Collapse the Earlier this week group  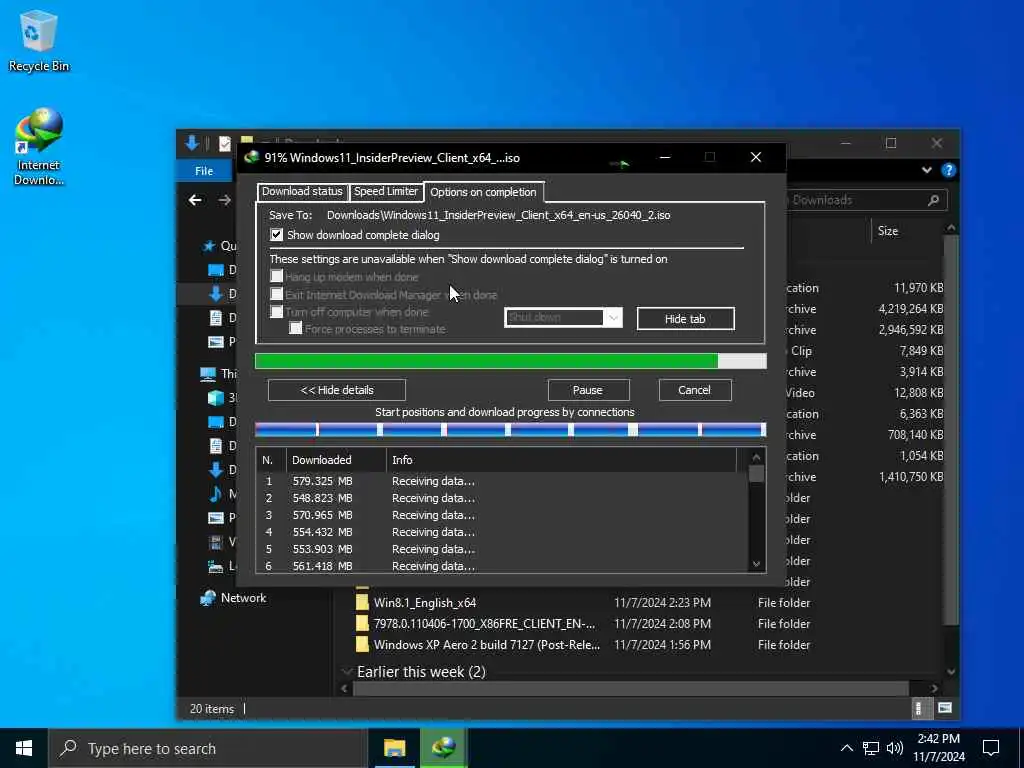coord(347,672)
